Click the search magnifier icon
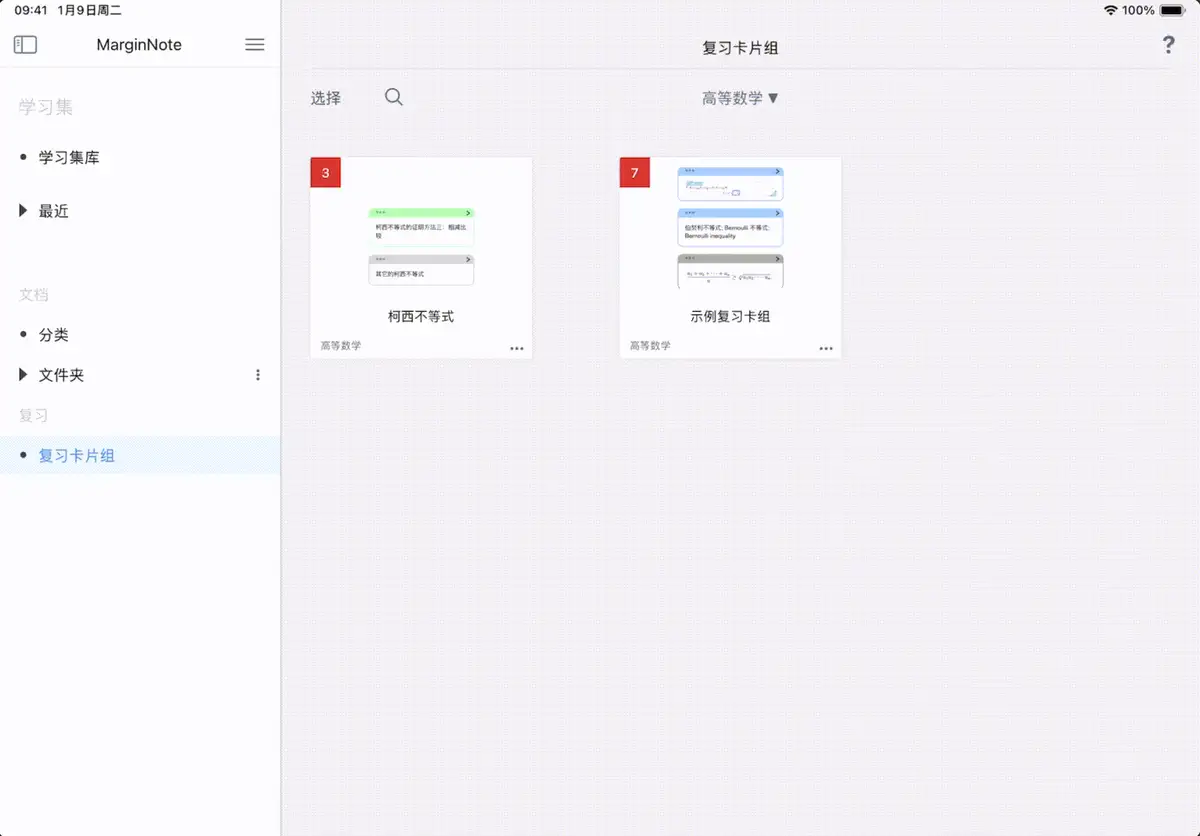 click(394, 97)
